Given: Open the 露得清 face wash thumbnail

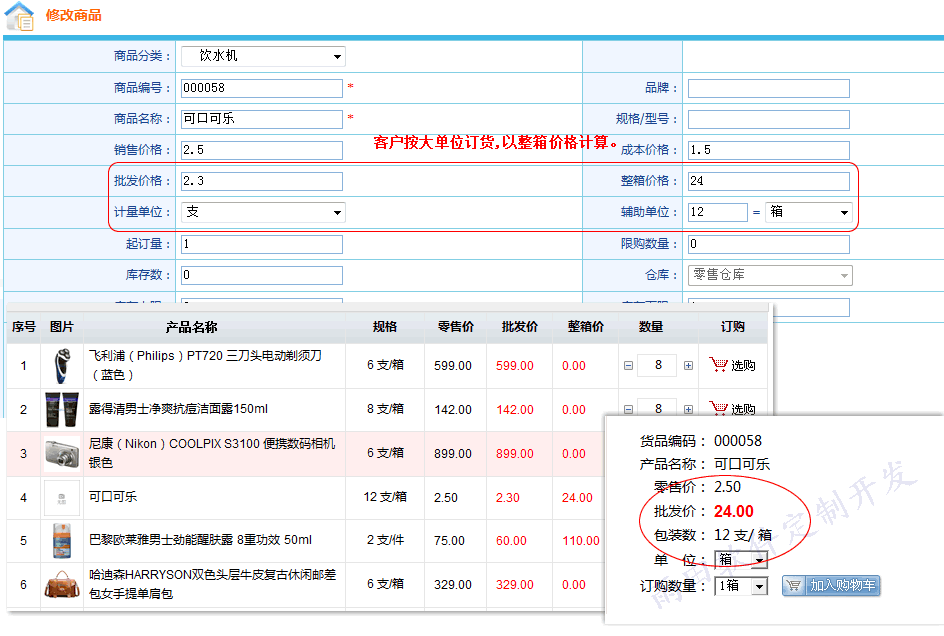Looking at the screenshot, I should (x=61, y=410).
